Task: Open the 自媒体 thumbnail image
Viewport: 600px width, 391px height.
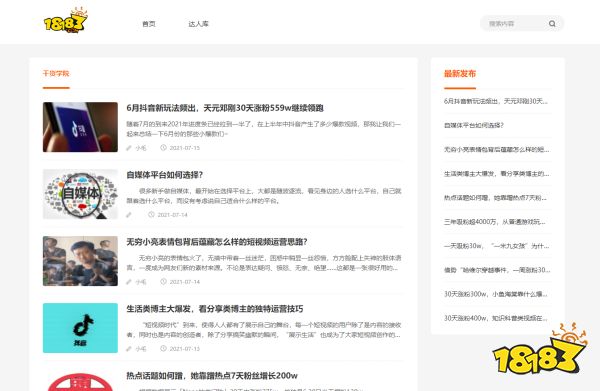Action: point(80,194)
